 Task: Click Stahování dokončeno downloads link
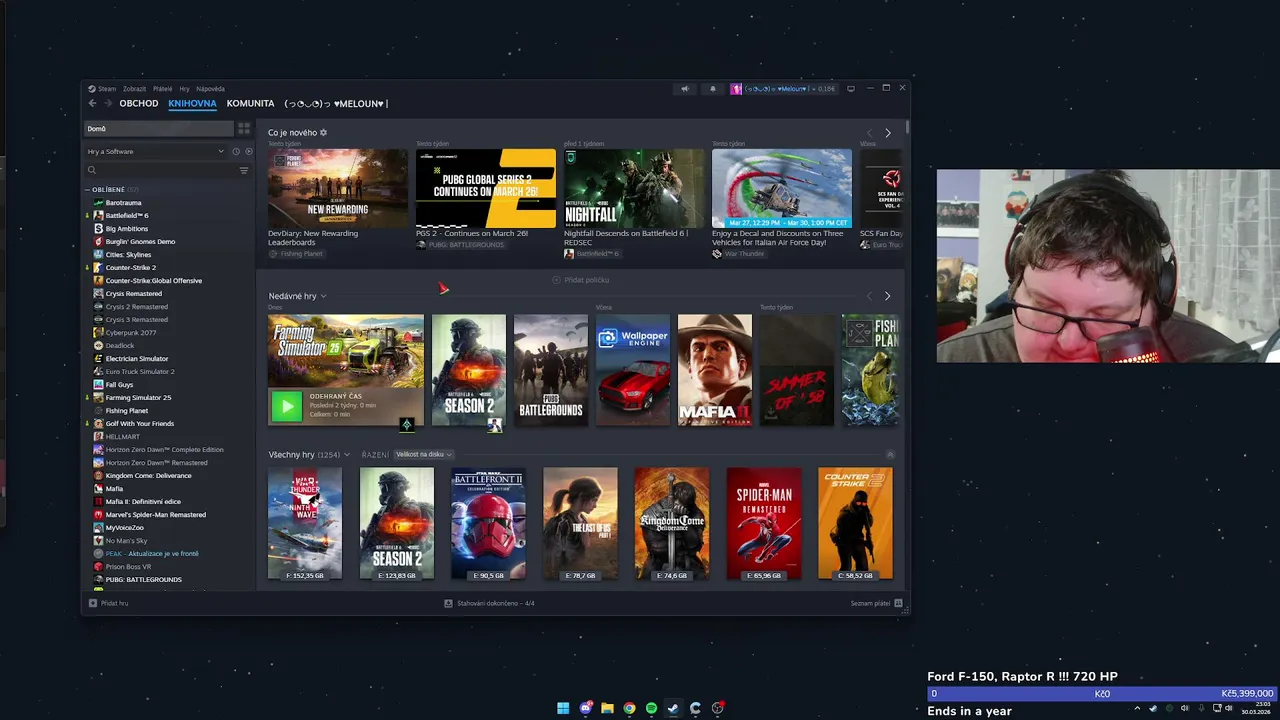pyautogui.click(x=496, y=603)
